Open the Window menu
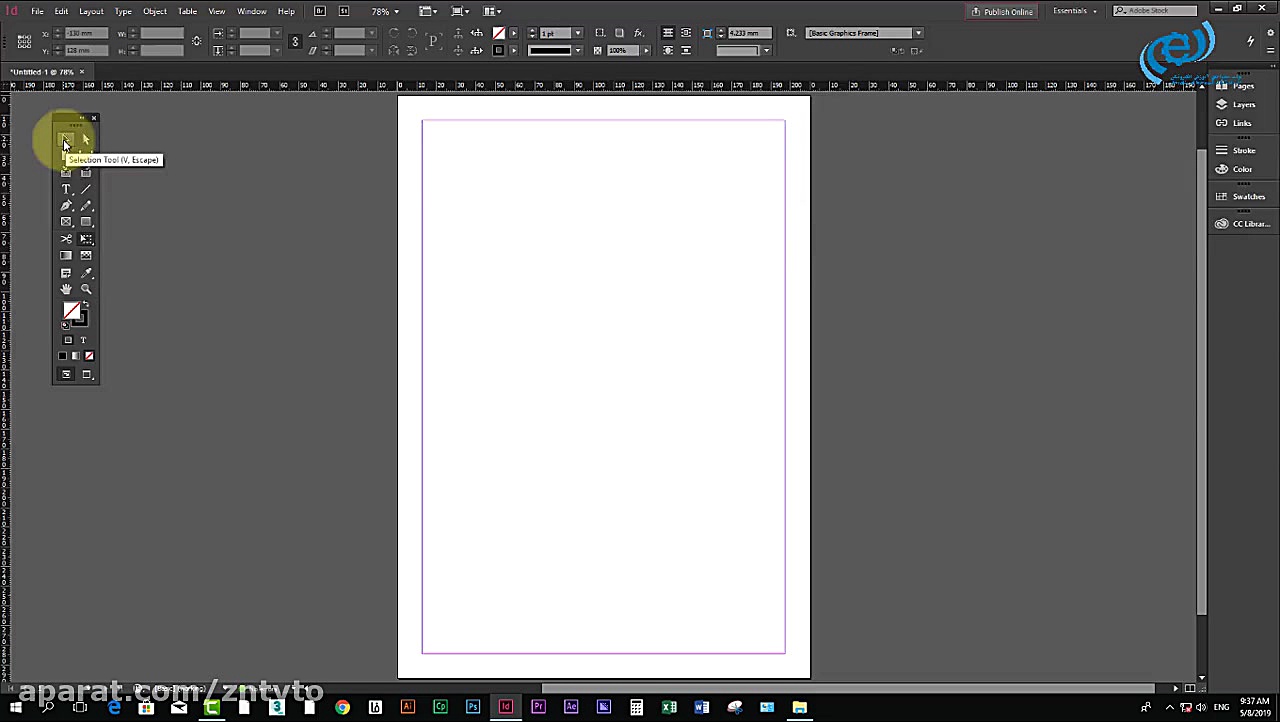1280x722 pixels. tap(251, 11)
